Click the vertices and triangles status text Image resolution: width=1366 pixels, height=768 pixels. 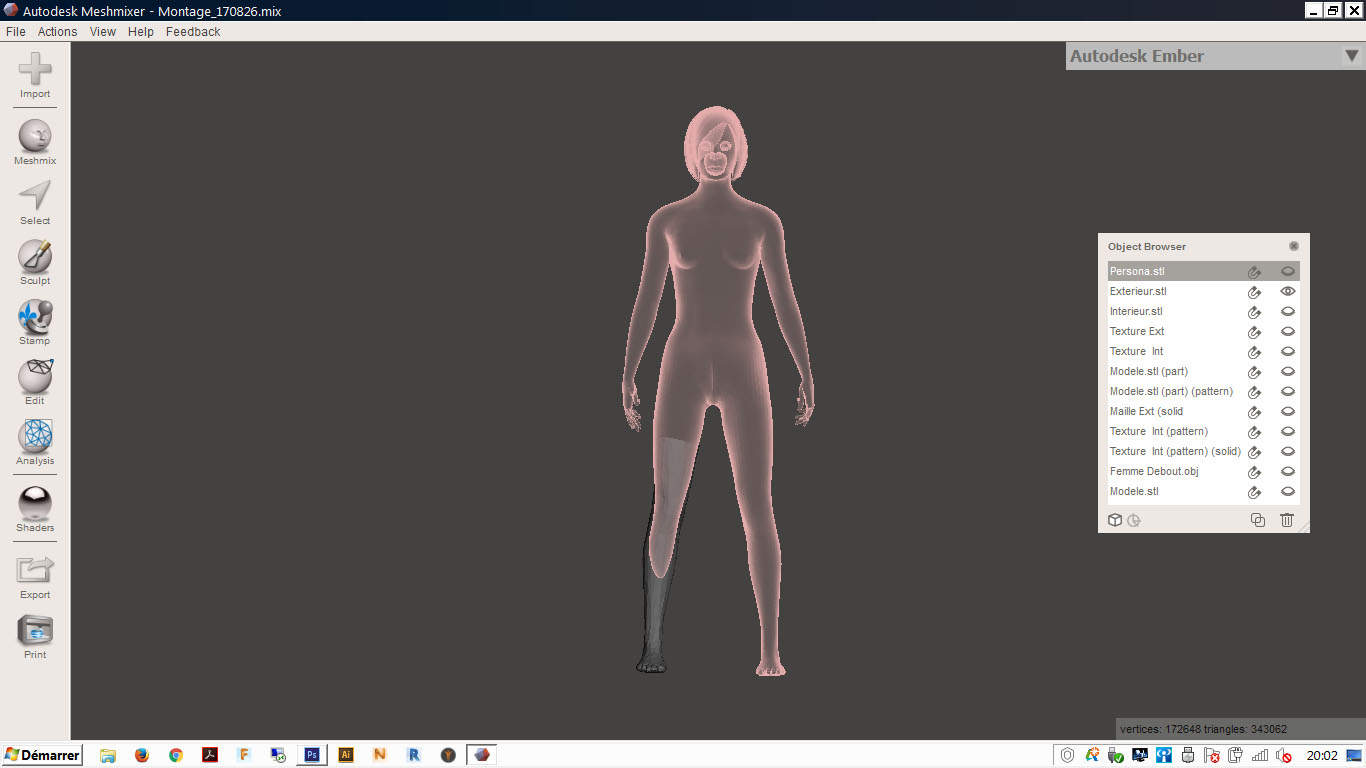tap(1203, 729)
